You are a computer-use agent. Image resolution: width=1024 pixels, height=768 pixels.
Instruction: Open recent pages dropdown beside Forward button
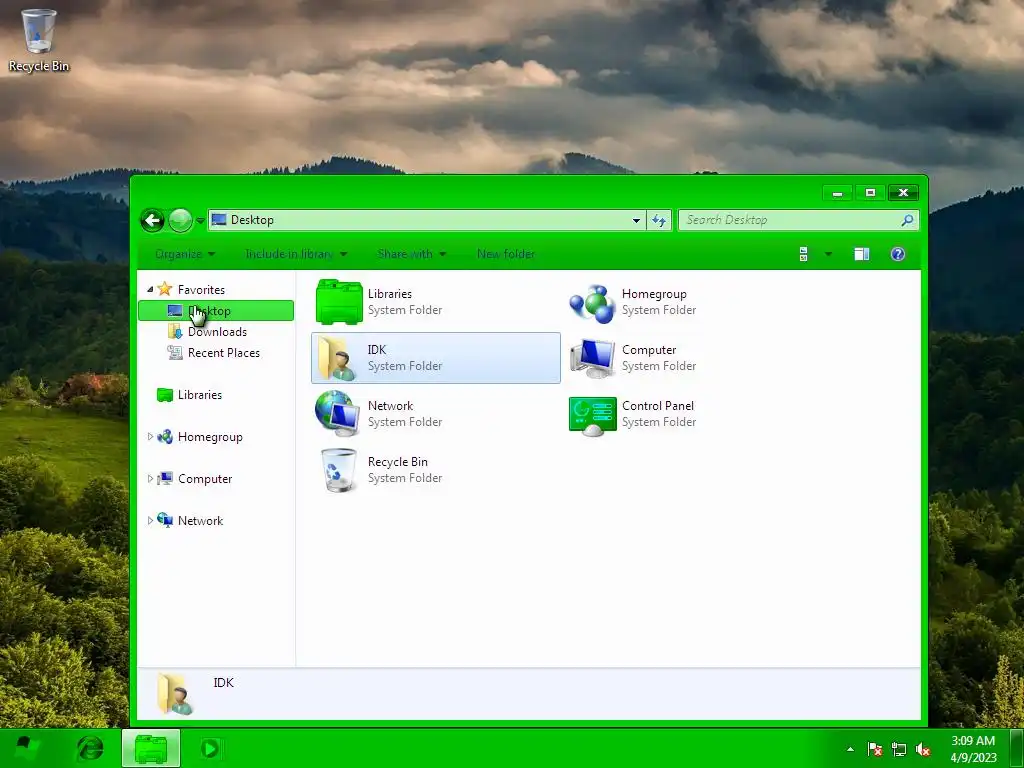pos(200,221)
